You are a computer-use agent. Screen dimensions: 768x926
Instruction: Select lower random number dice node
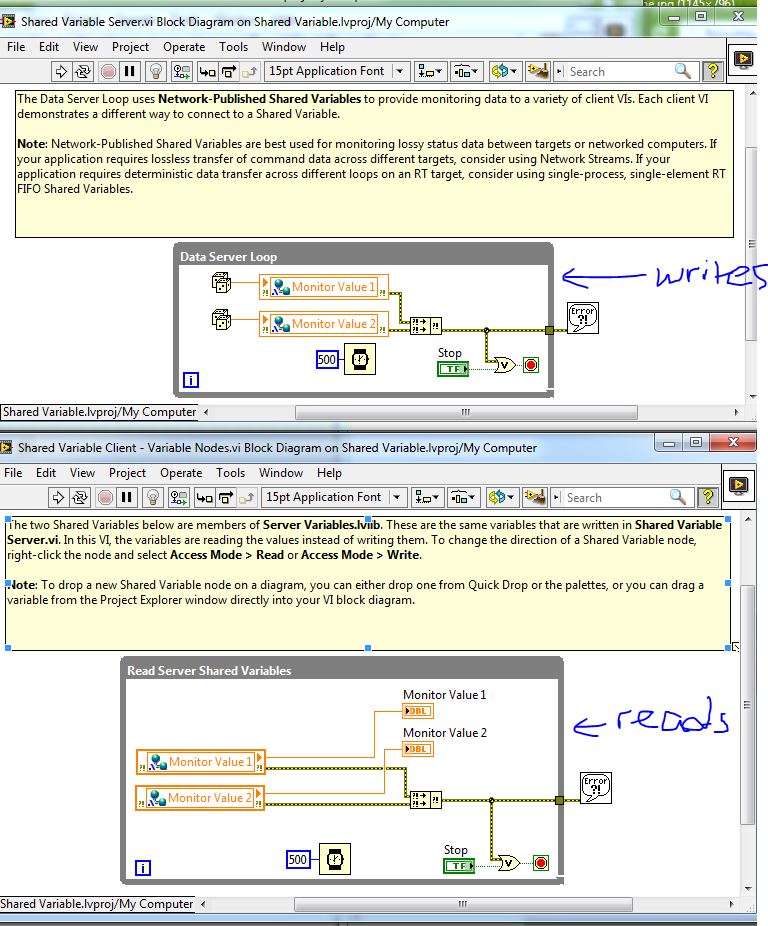[x=221, y=319]
